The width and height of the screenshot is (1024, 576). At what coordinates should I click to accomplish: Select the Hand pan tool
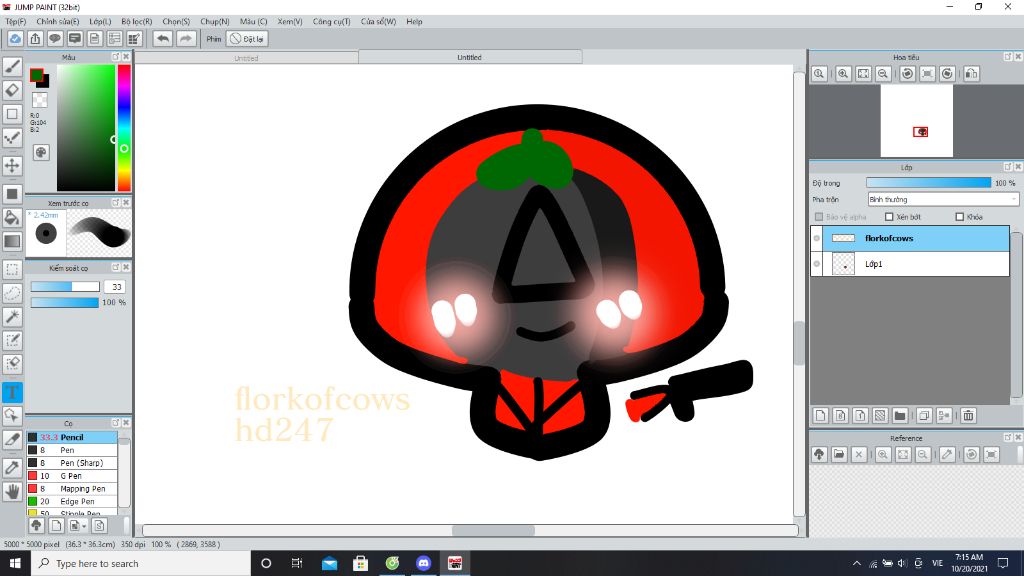[x=12, y=491]
